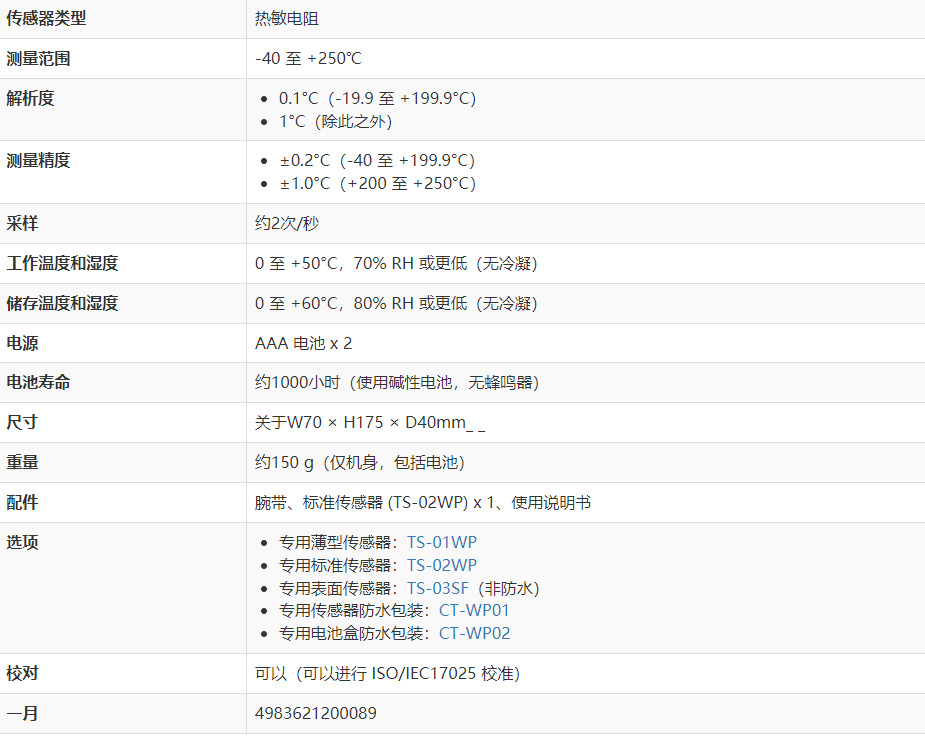Click the TS-02WP link in 选项 list
925x737 pixels.
point(441,565)
